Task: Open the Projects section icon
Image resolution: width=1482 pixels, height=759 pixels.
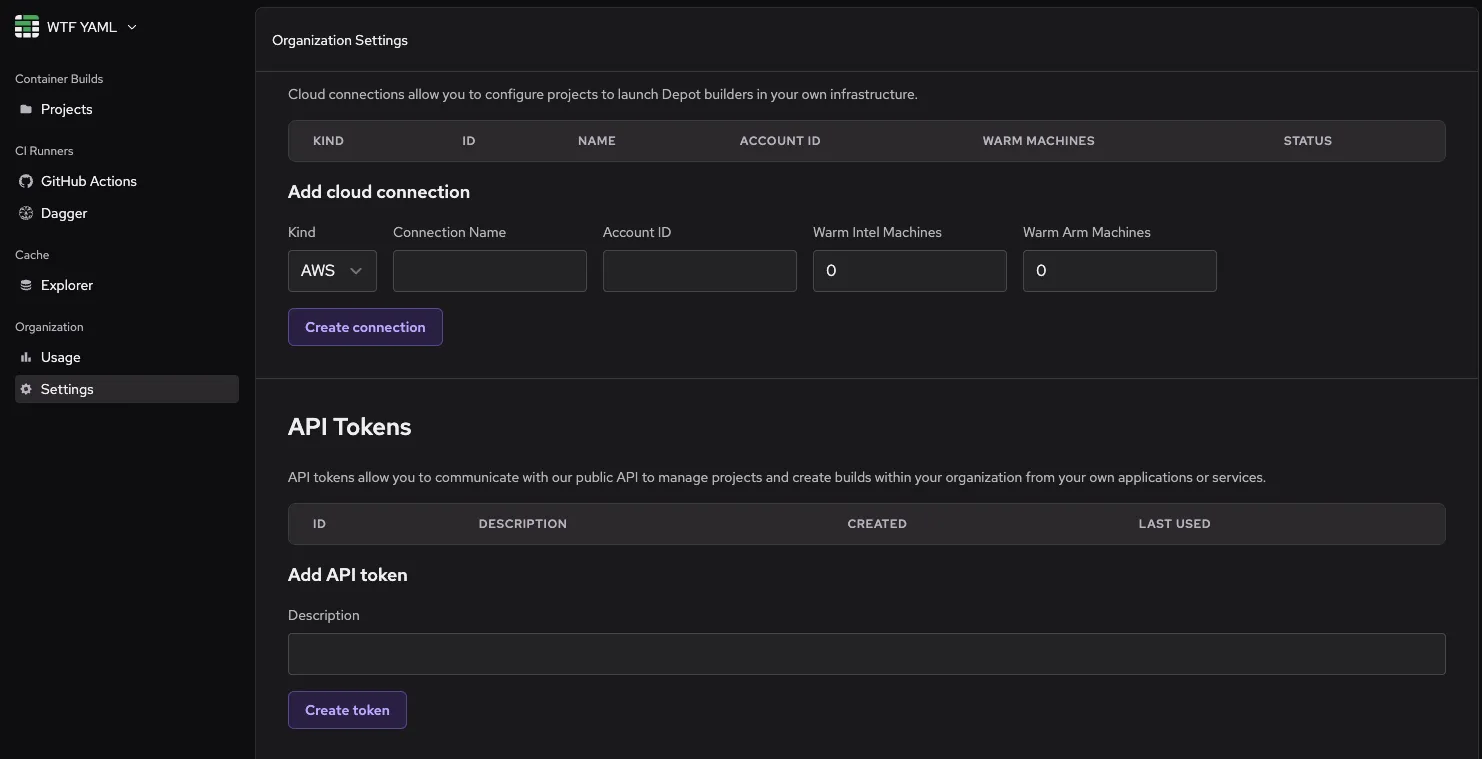Action: [x=25, y=109]
